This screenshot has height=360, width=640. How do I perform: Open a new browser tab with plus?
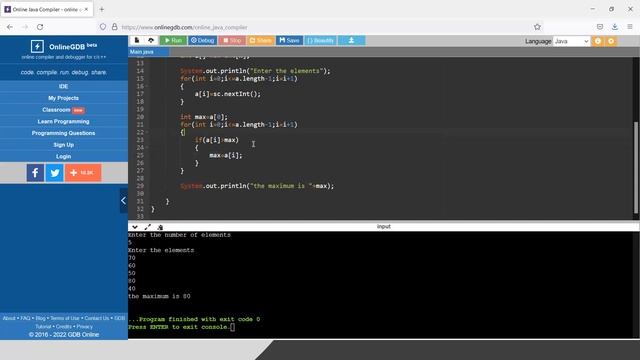[102, 9]
